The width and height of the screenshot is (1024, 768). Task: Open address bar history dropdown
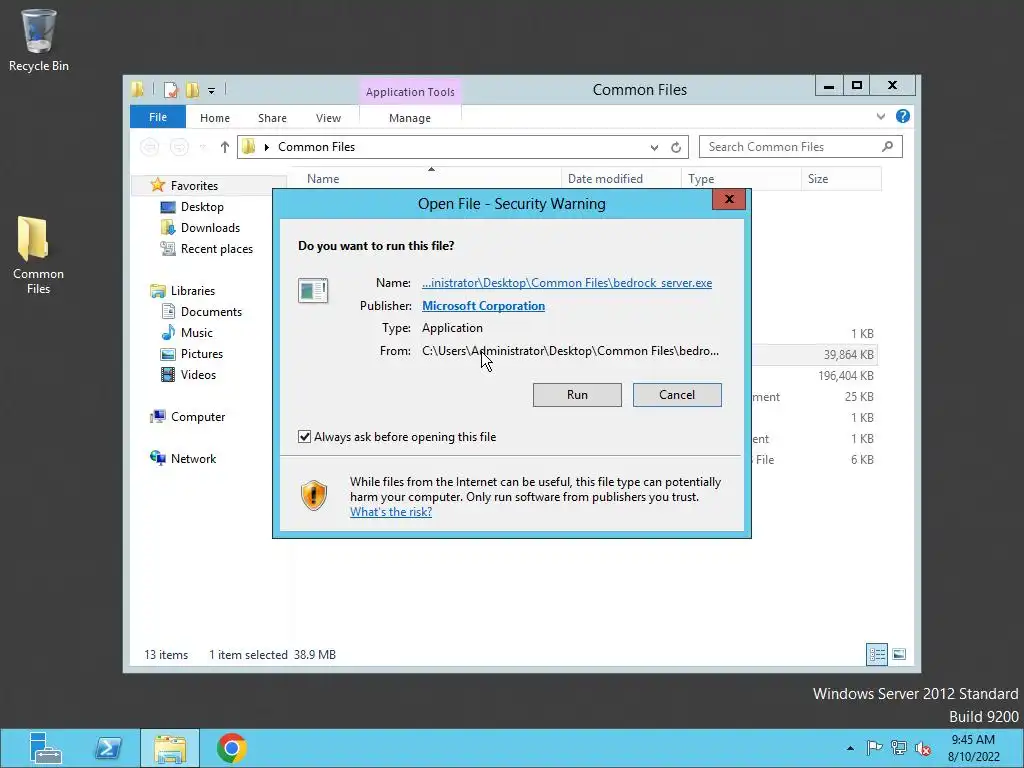(x=654, y=148)
